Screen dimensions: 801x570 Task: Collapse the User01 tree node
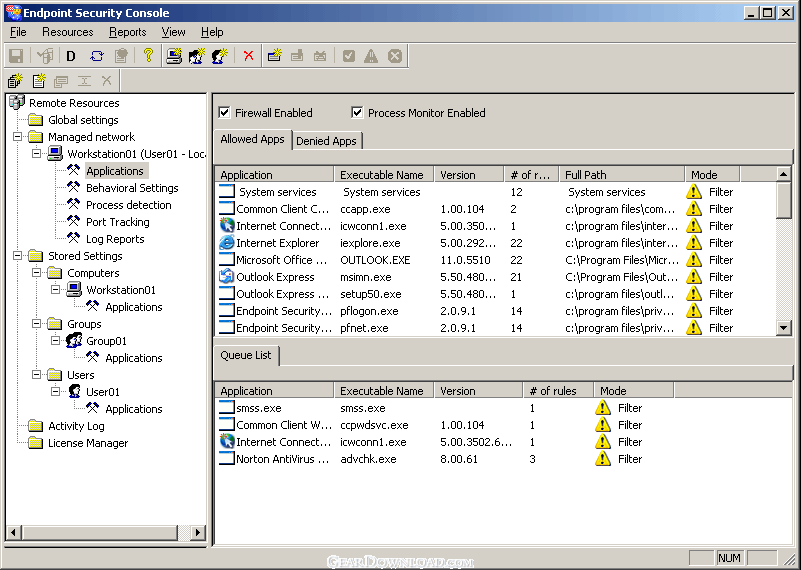[56, 392]
